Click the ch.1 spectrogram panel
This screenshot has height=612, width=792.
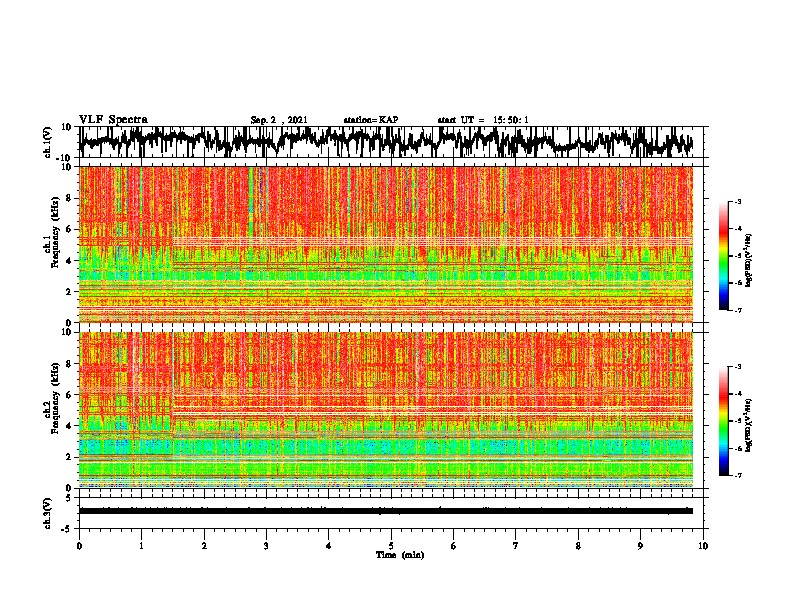point(386,244)
